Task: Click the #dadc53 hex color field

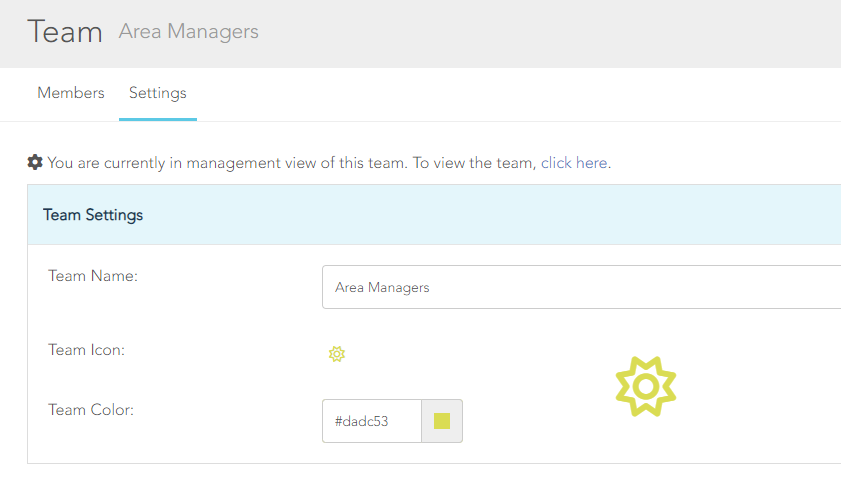Action: [372, 421]
